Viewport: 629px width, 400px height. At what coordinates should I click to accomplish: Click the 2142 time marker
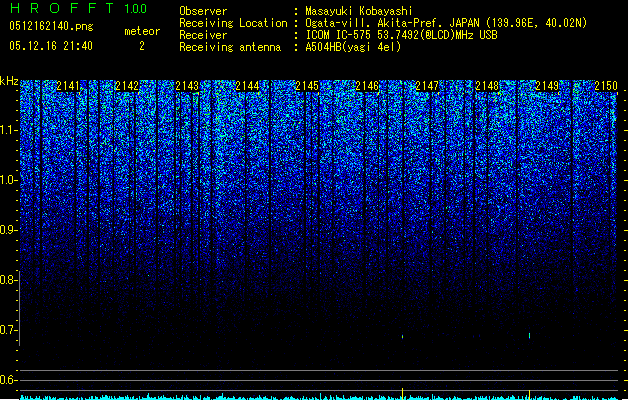[x=127, y=86]
